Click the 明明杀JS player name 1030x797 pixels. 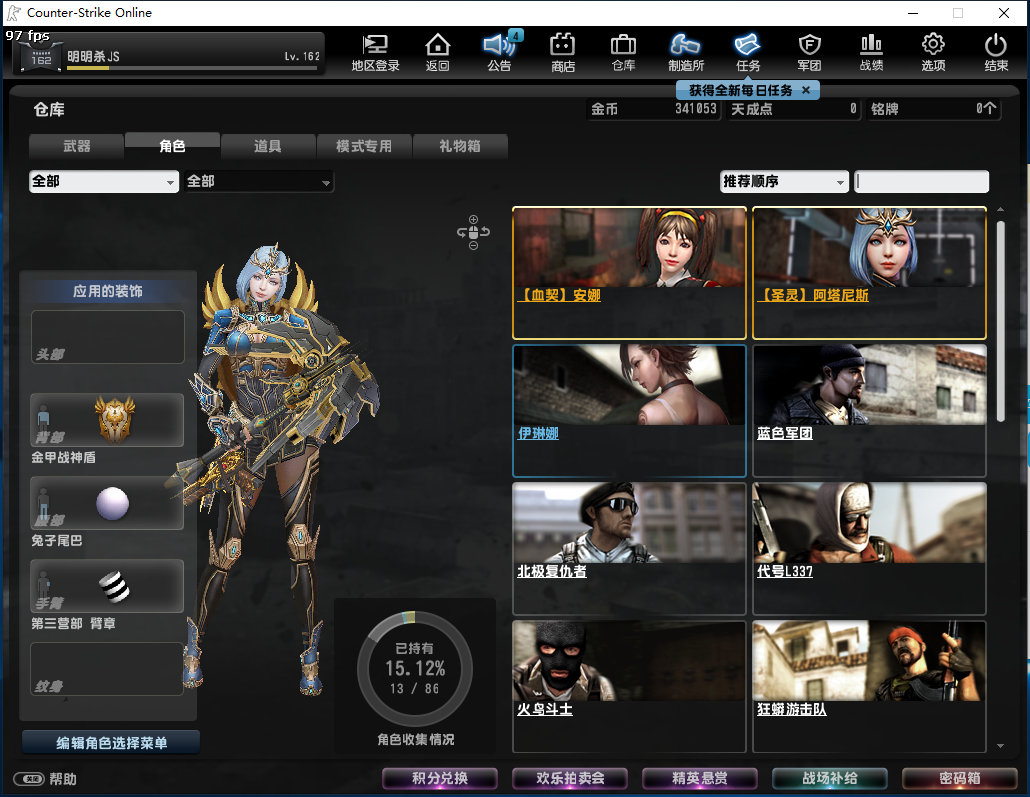[93, 57]
